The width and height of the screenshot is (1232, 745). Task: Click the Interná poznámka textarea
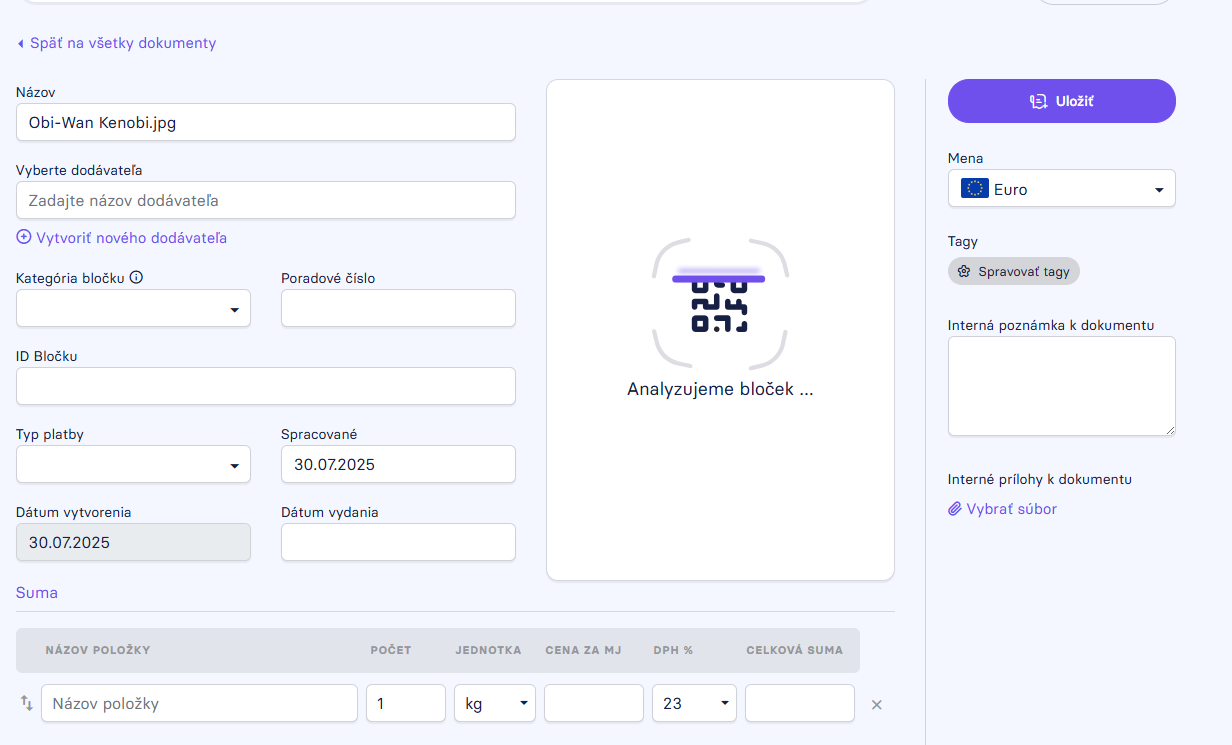coord(1062,386)
